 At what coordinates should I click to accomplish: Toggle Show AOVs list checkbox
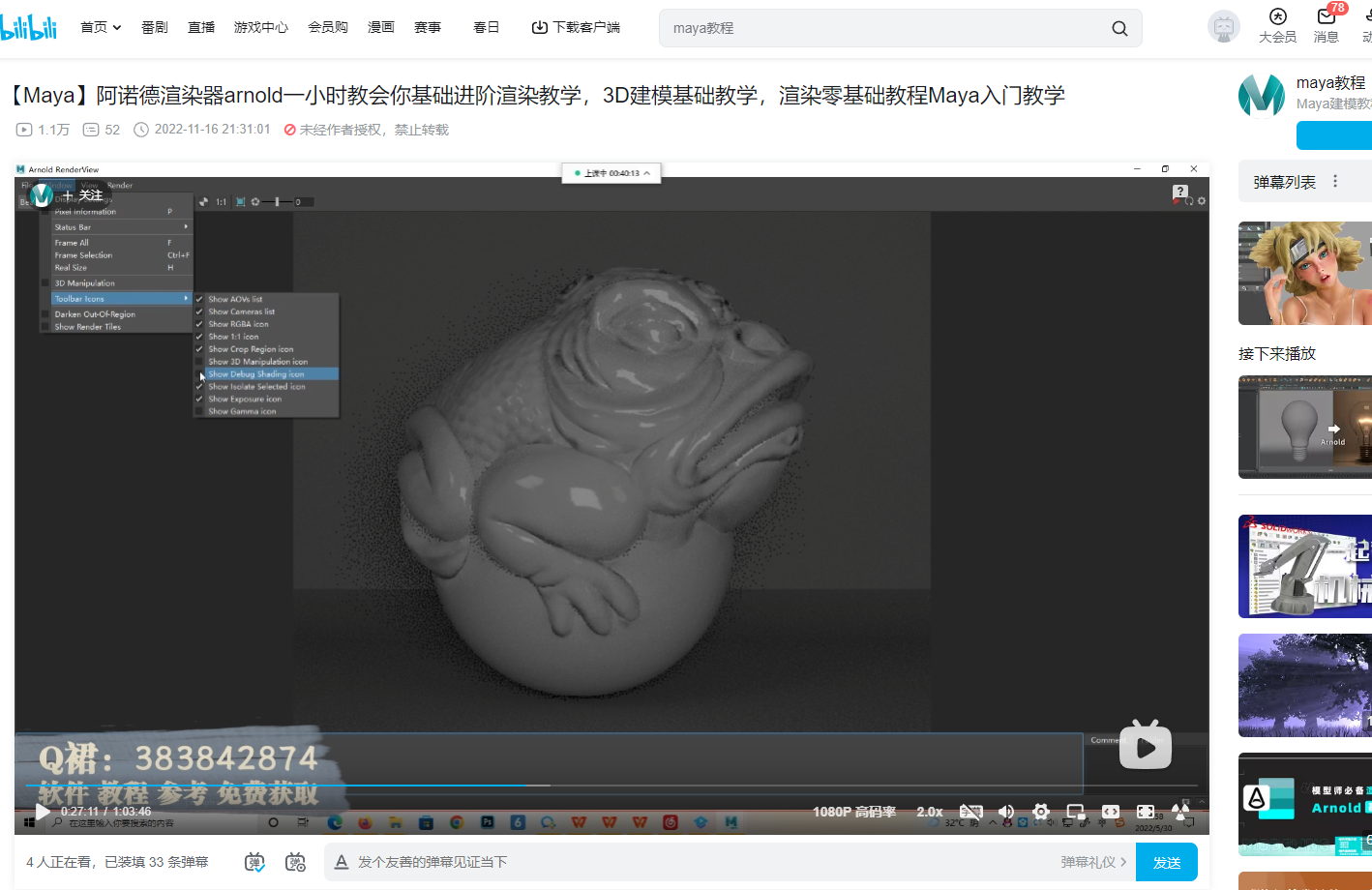[x=199, y=299]
